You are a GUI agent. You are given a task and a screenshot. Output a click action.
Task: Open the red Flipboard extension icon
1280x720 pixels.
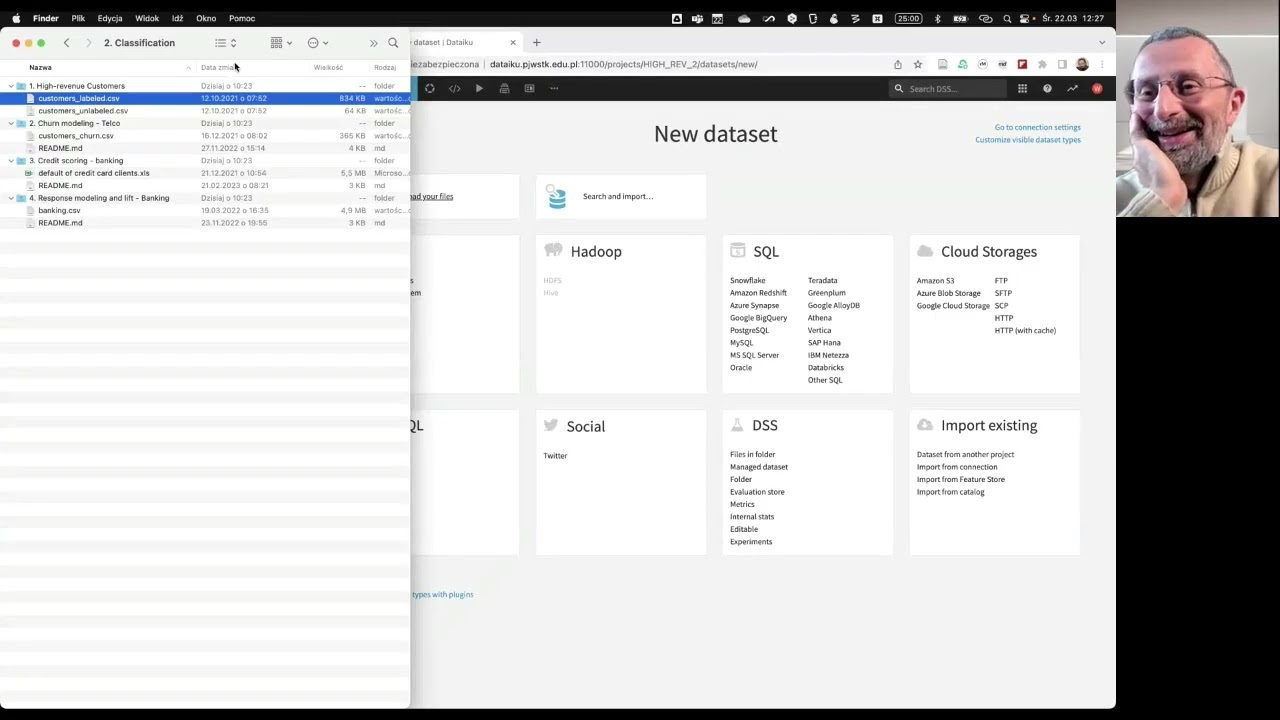(1022, 64)
